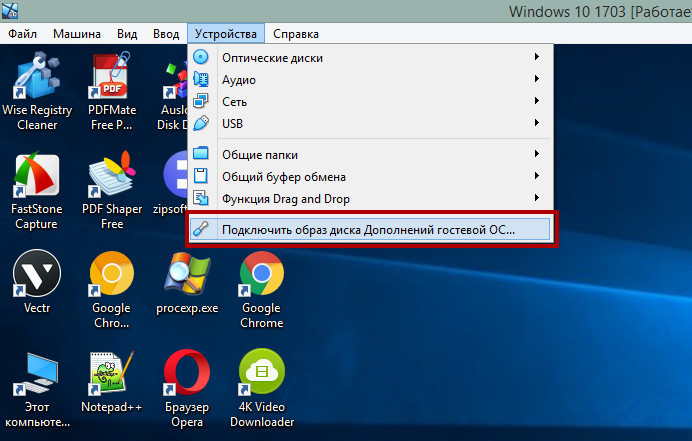Choose Подключить образ диска Дополнений гостевой ОС
Viewport: 692px width, 441px height.
click(370, 229)
